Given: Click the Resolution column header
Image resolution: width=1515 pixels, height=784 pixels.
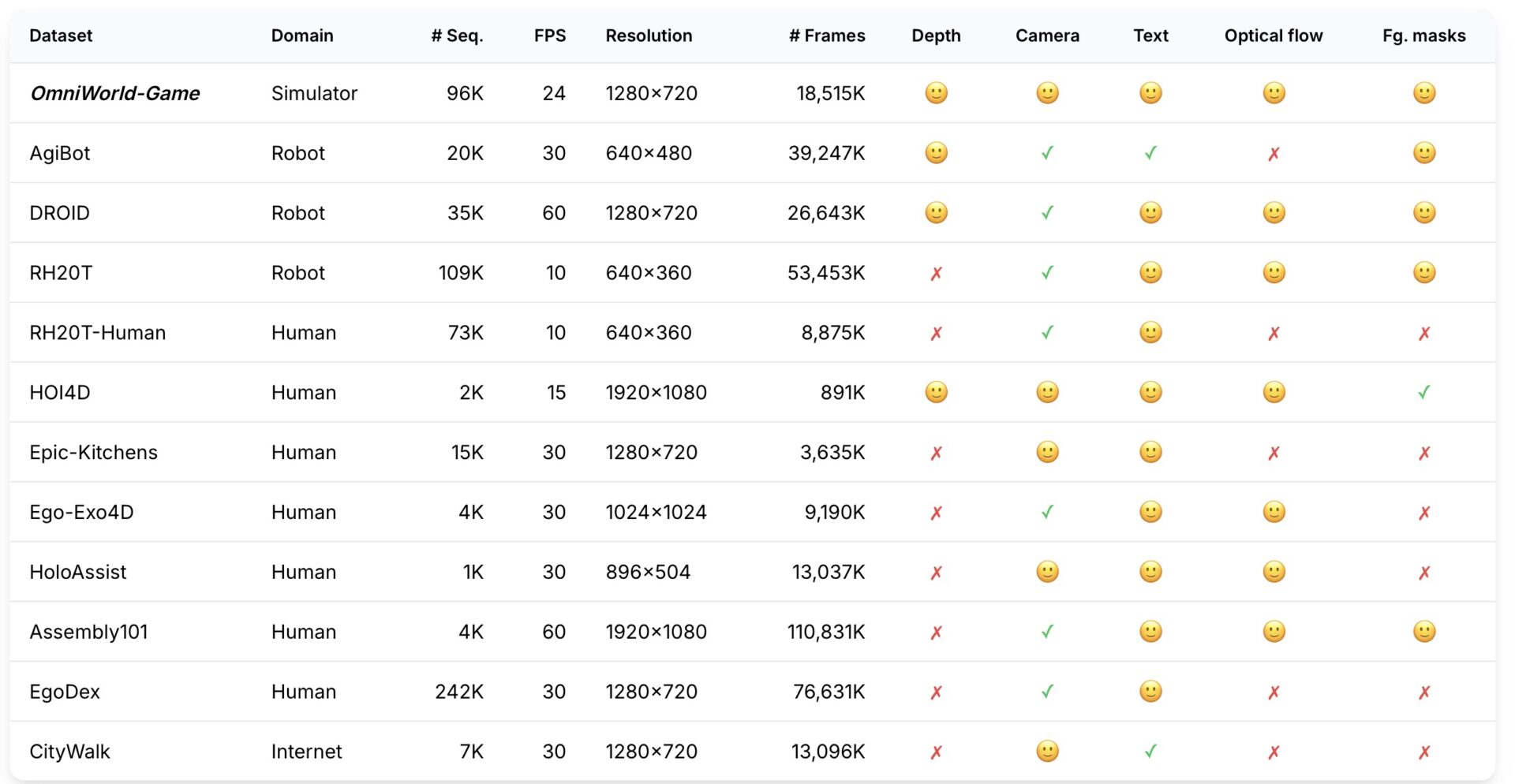Looking at the screenshot, I should [649, 35].
